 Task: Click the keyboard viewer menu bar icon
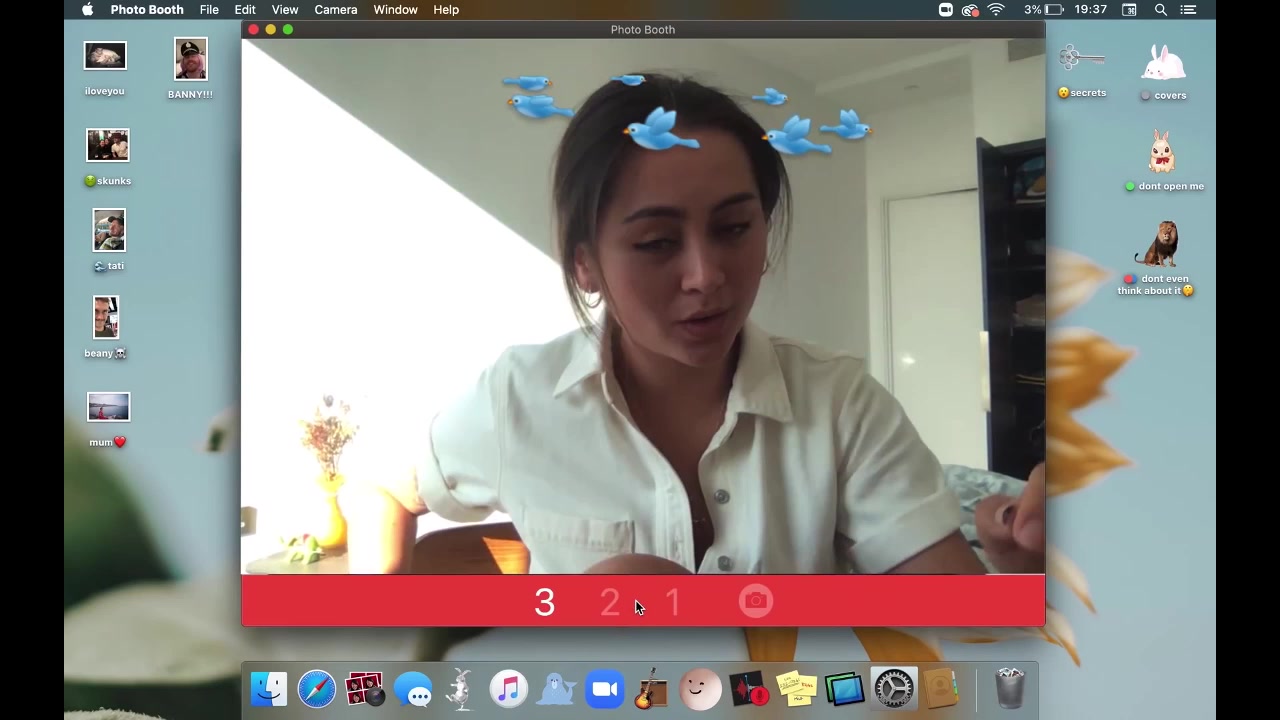click(x=1129, y=9)
